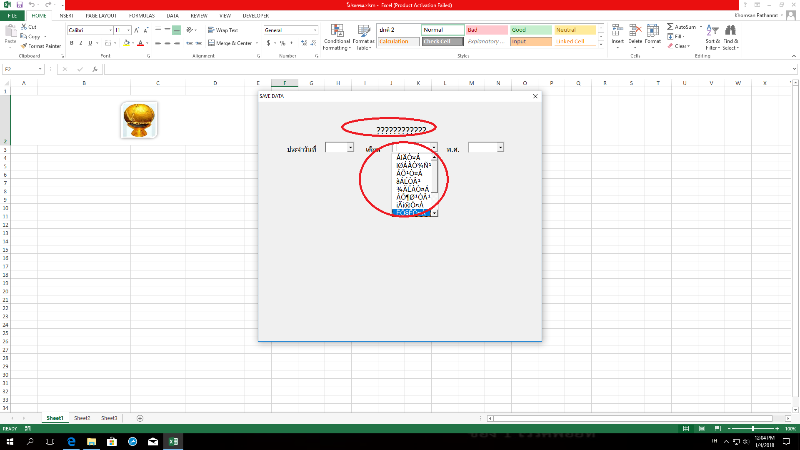
Task: Toggle Italic formatting
Action: point(79,43)
